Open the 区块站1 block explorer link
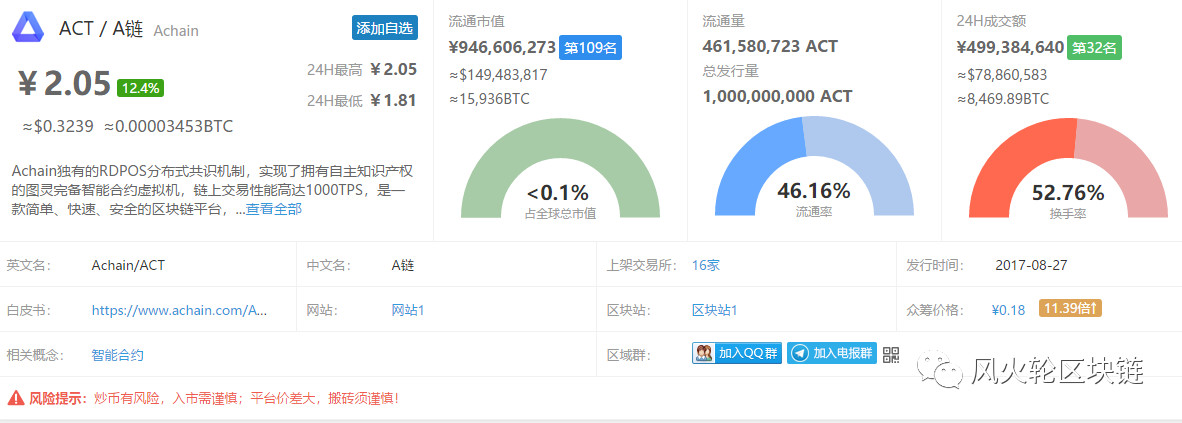Screen dimensions: 1182x423 715,310
